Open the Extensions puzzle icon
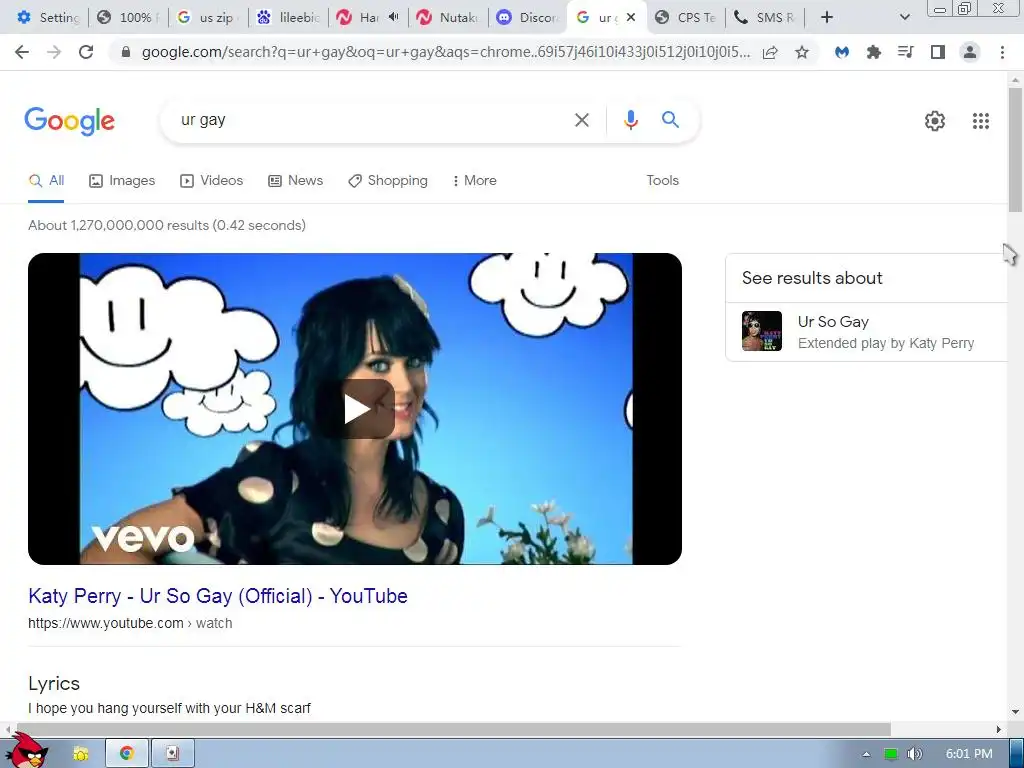The height and width of the screenshot is (768, 1024). click(x=873, y=52)
